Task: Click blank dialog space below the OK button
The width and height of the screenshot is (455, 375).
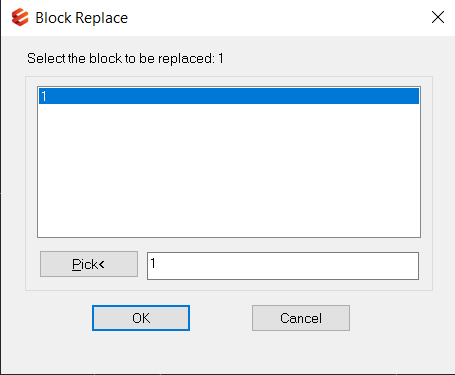Action: pos(141,350)
